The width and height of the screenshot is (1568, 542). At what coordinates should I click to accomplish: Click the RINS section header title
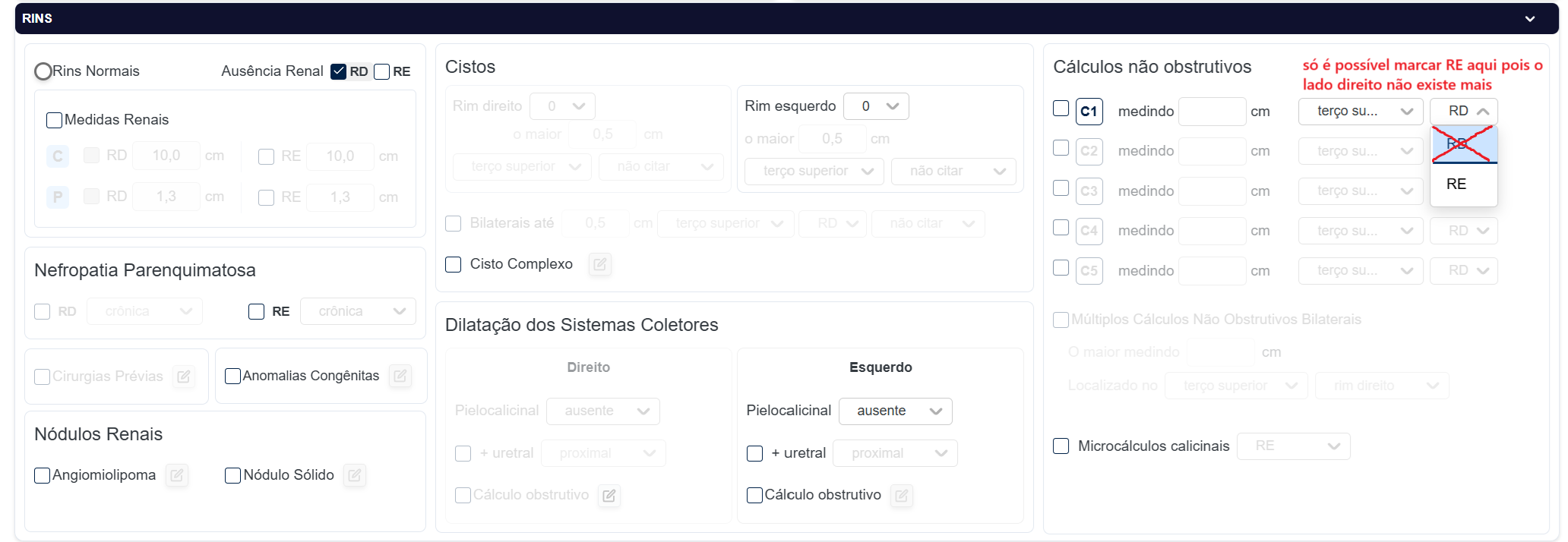[x=37, y=18]
